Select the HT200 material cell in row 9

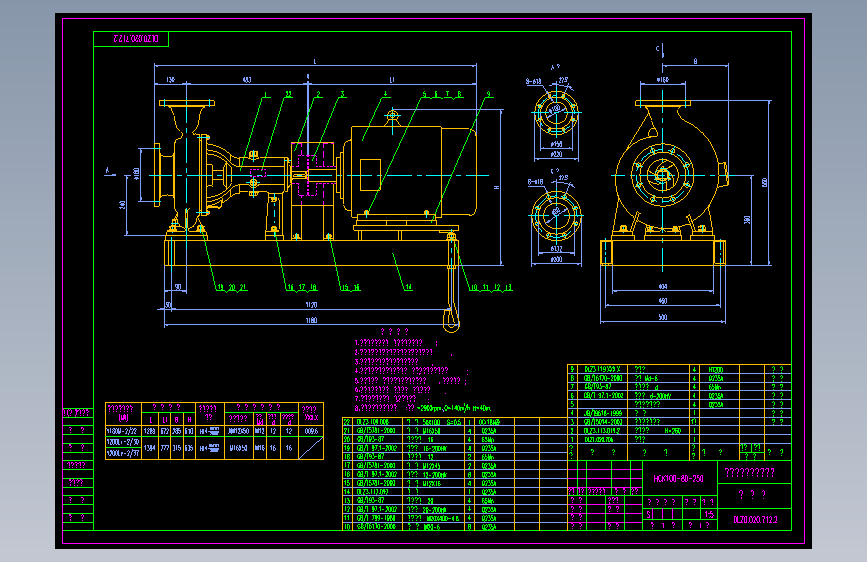[x=715, y=370]
